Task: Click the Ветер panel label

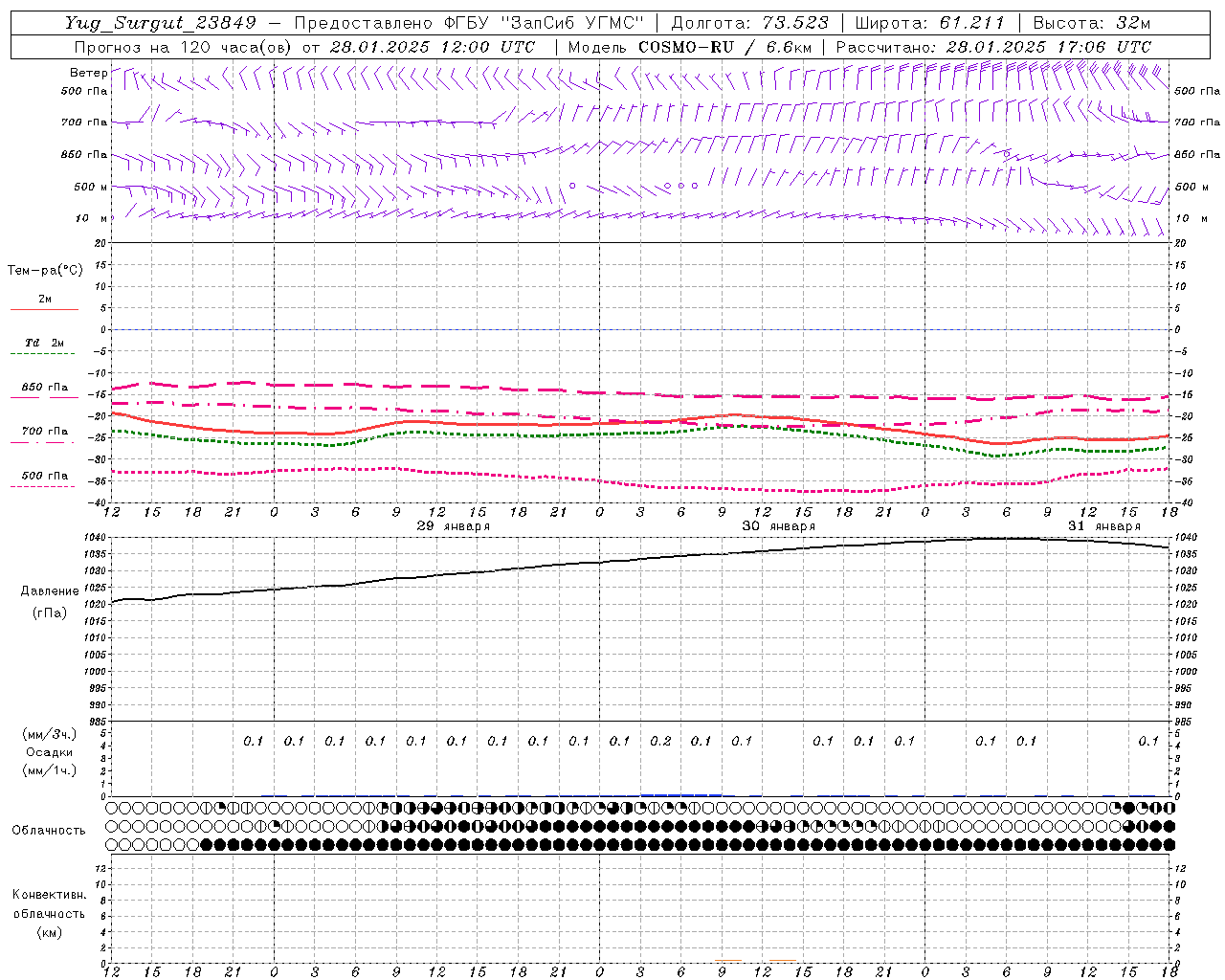Action: click(88, 73)
